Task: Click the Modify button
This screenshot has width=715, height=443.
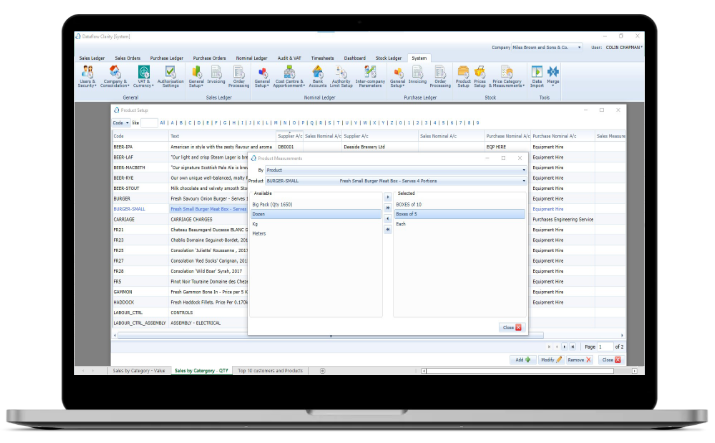Action: [x=551, y=360]
